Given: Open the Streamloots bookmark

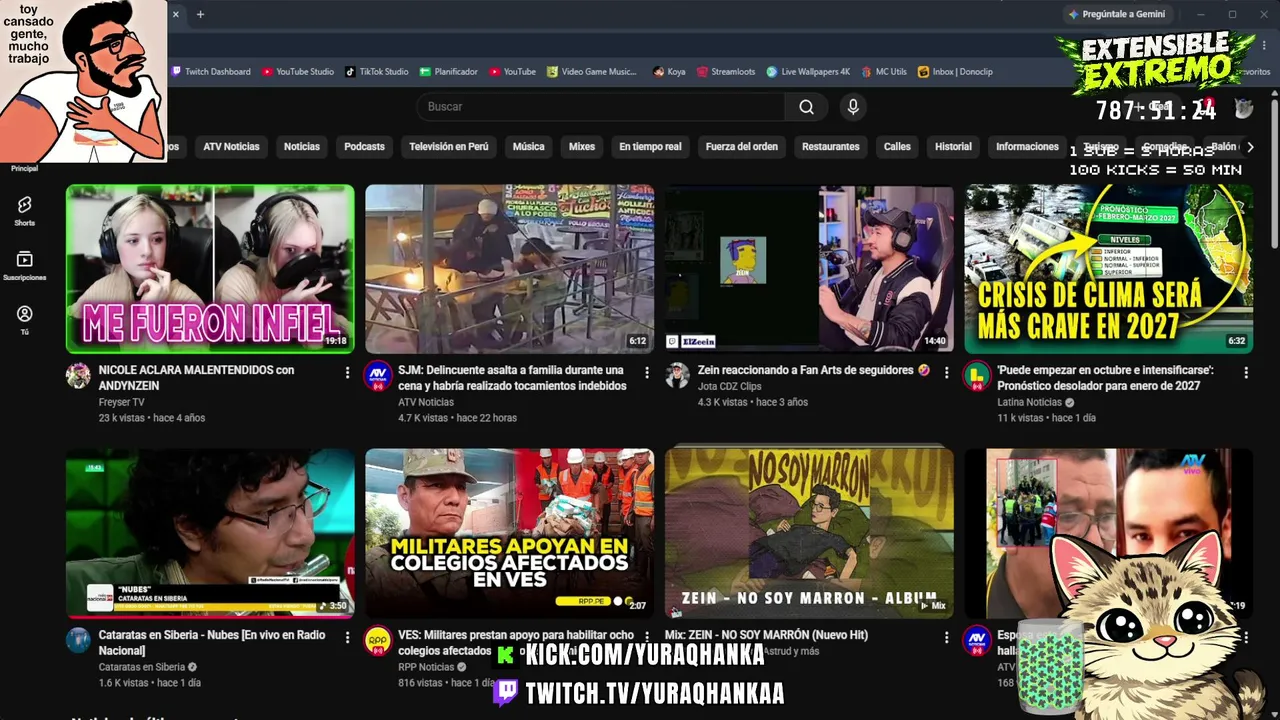Looking at the screenshot, I should coord(726,72).
